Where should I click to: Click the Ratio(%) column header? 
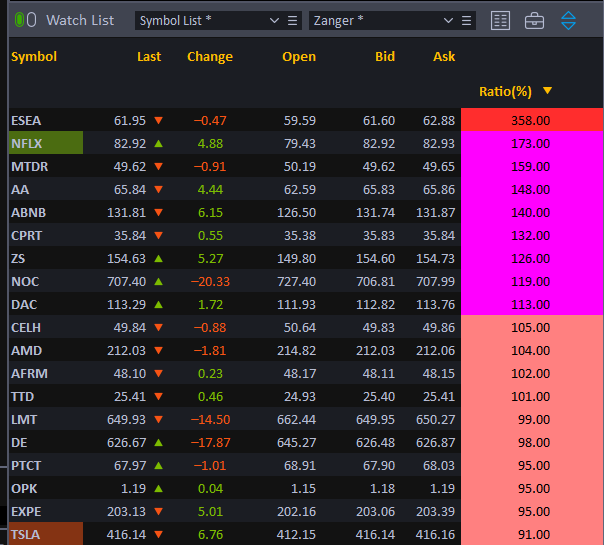(x=505, y=91)
